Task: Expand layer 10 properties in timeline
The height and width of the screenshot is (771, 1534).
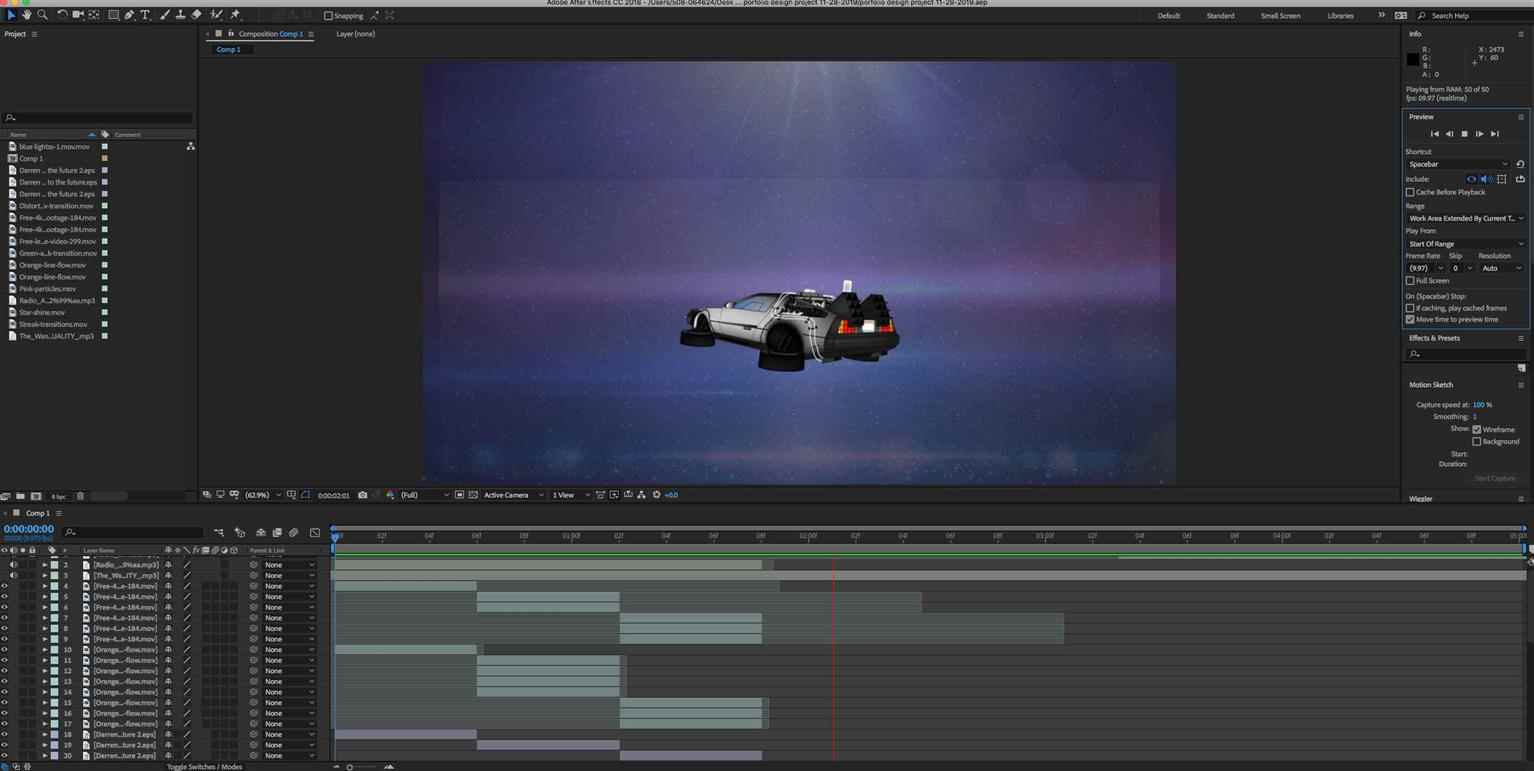Action: 44,650
